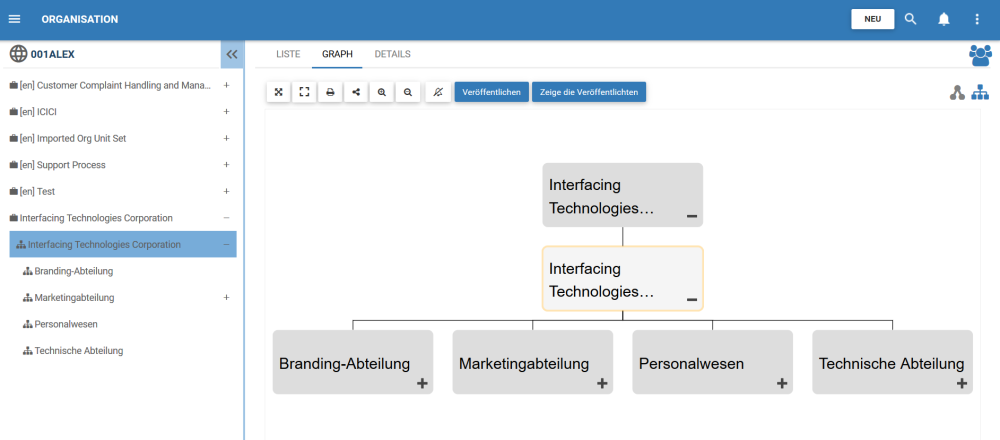Expand the Marketingabteilung tree item
This screenshot has width=1000, height=440.
pyautogui.click(x=226, y=298)
